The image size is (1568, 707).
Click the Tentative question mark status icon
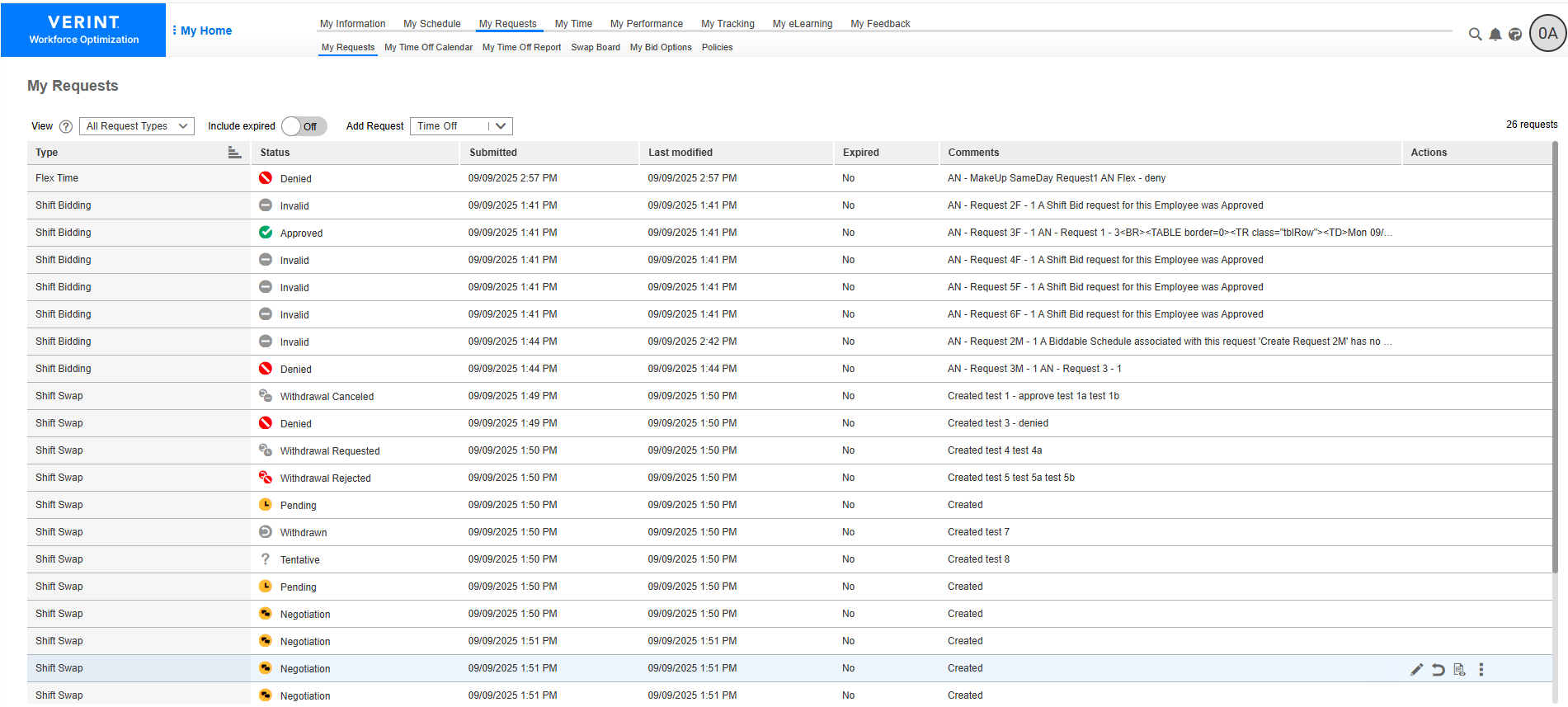coord(266,559)
